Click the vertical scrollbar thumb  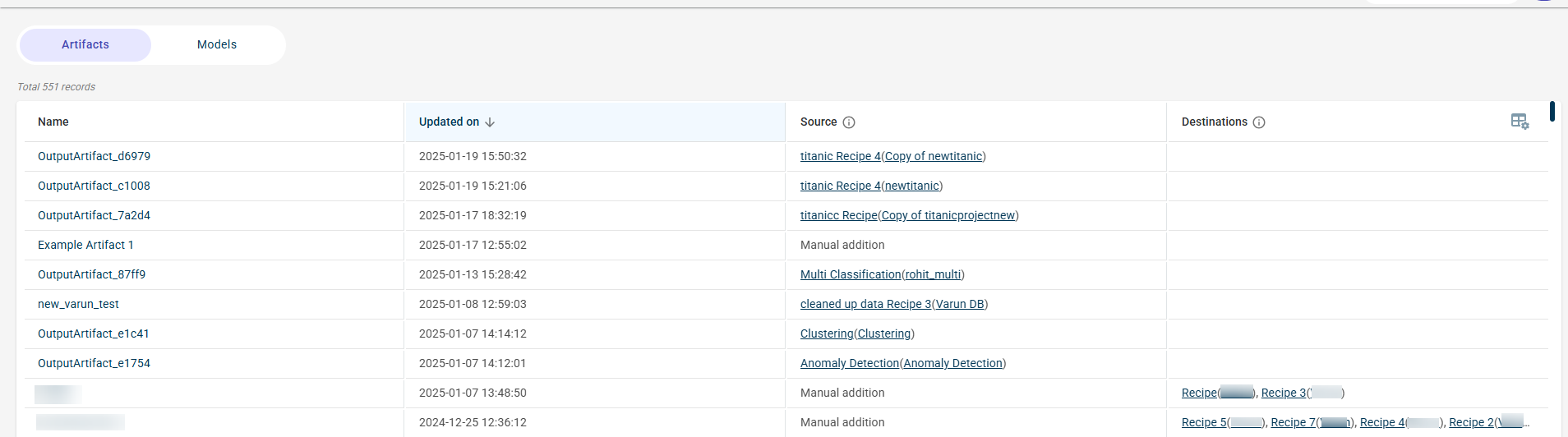[x=1552, y=111]
